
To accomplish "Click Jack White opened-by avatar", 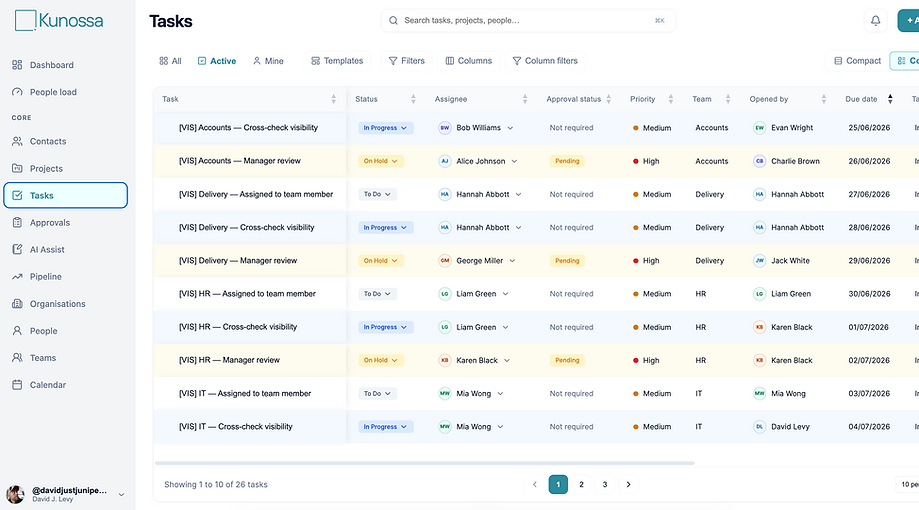I will 760,261.
